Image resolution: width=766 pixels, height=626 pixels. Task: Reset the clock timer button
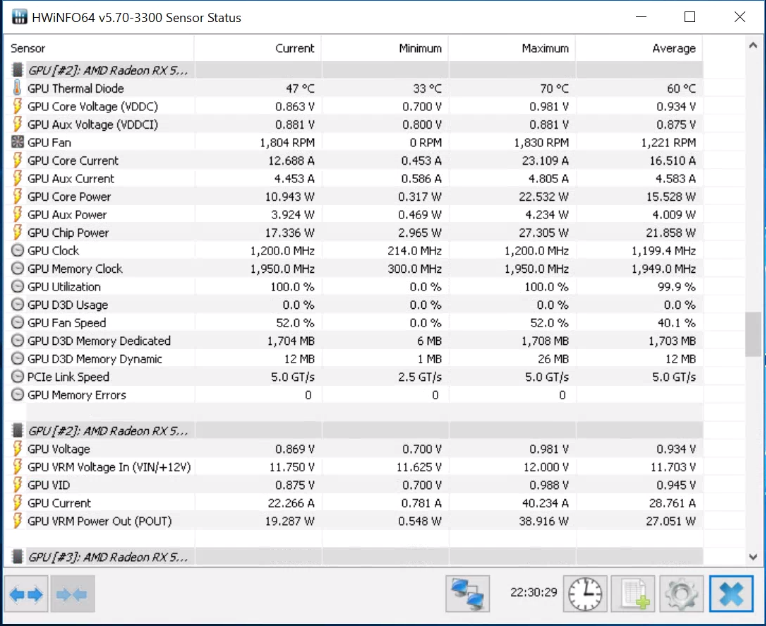coord(585,594)
